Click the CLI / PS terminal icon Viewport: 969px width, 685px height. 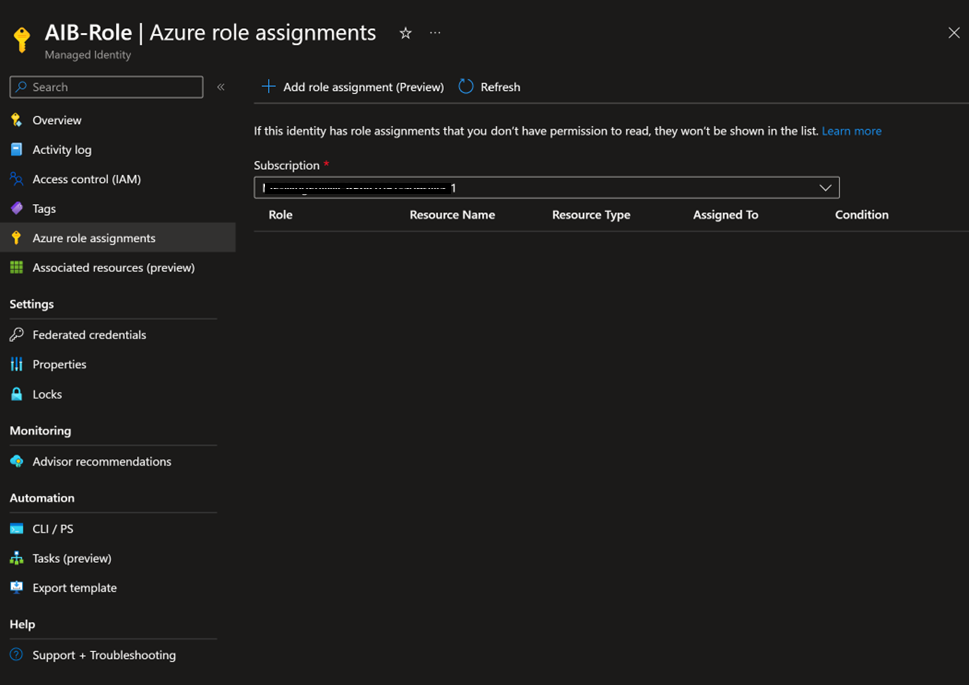17,529
